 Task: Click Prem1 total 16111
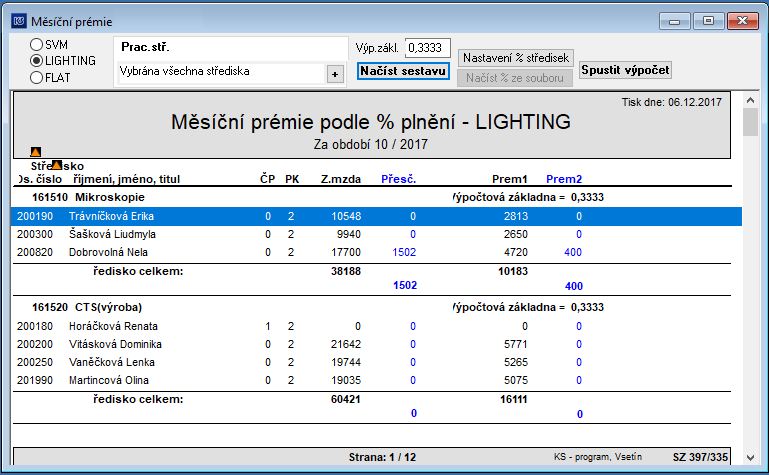click(x=513, y=400)
